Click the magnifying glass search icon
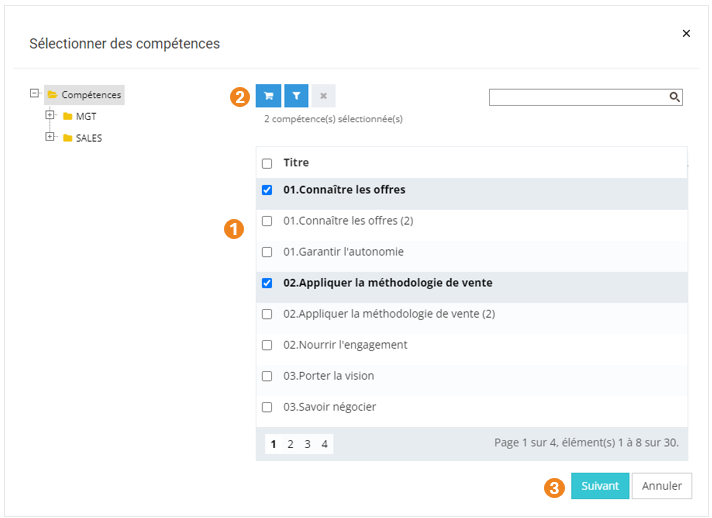This screenshot has width=712, height=518. [675, 97]
